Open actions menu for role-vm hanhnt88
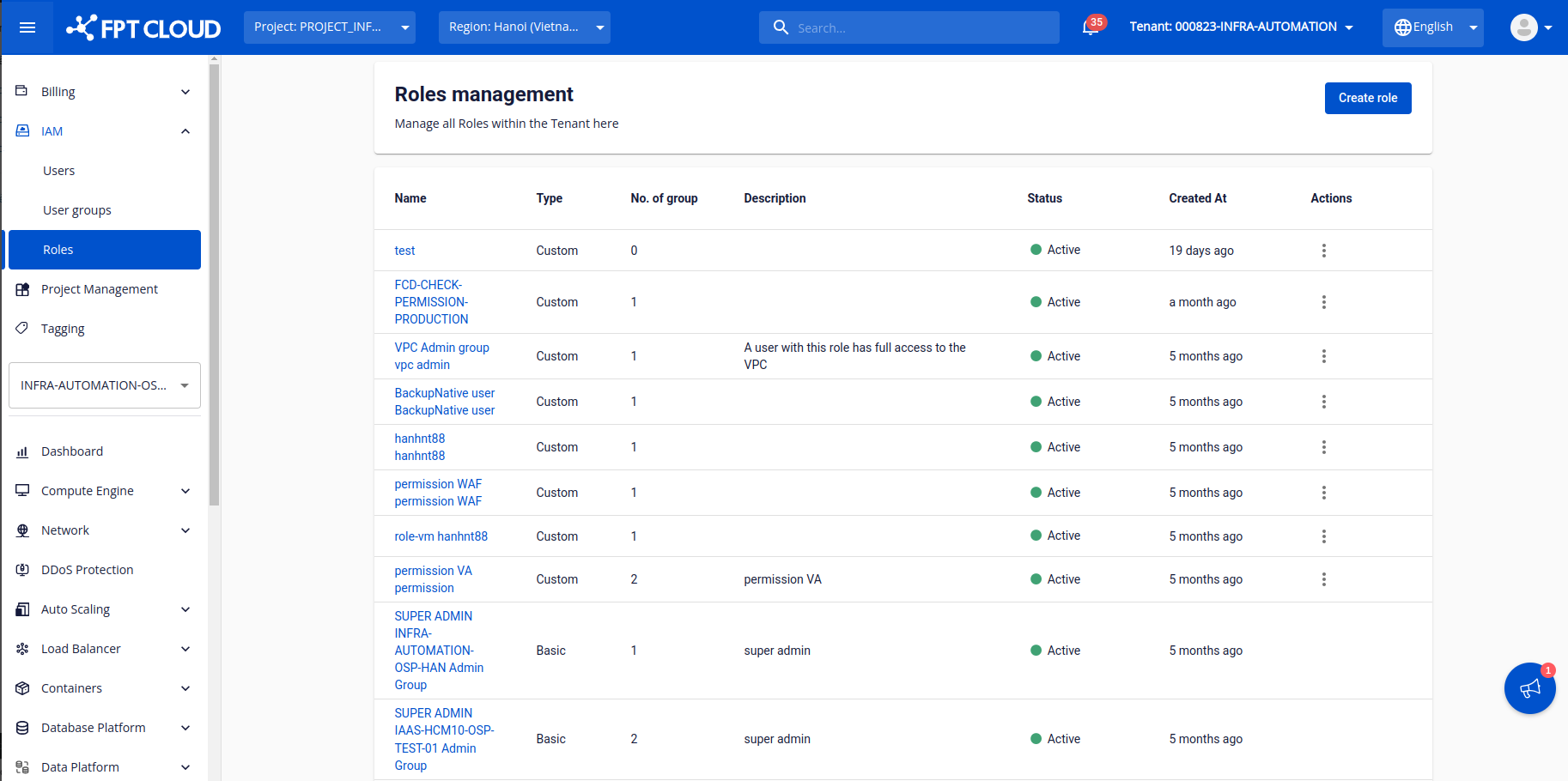This screenshot has width=1568, height=781. point(1323,536)
